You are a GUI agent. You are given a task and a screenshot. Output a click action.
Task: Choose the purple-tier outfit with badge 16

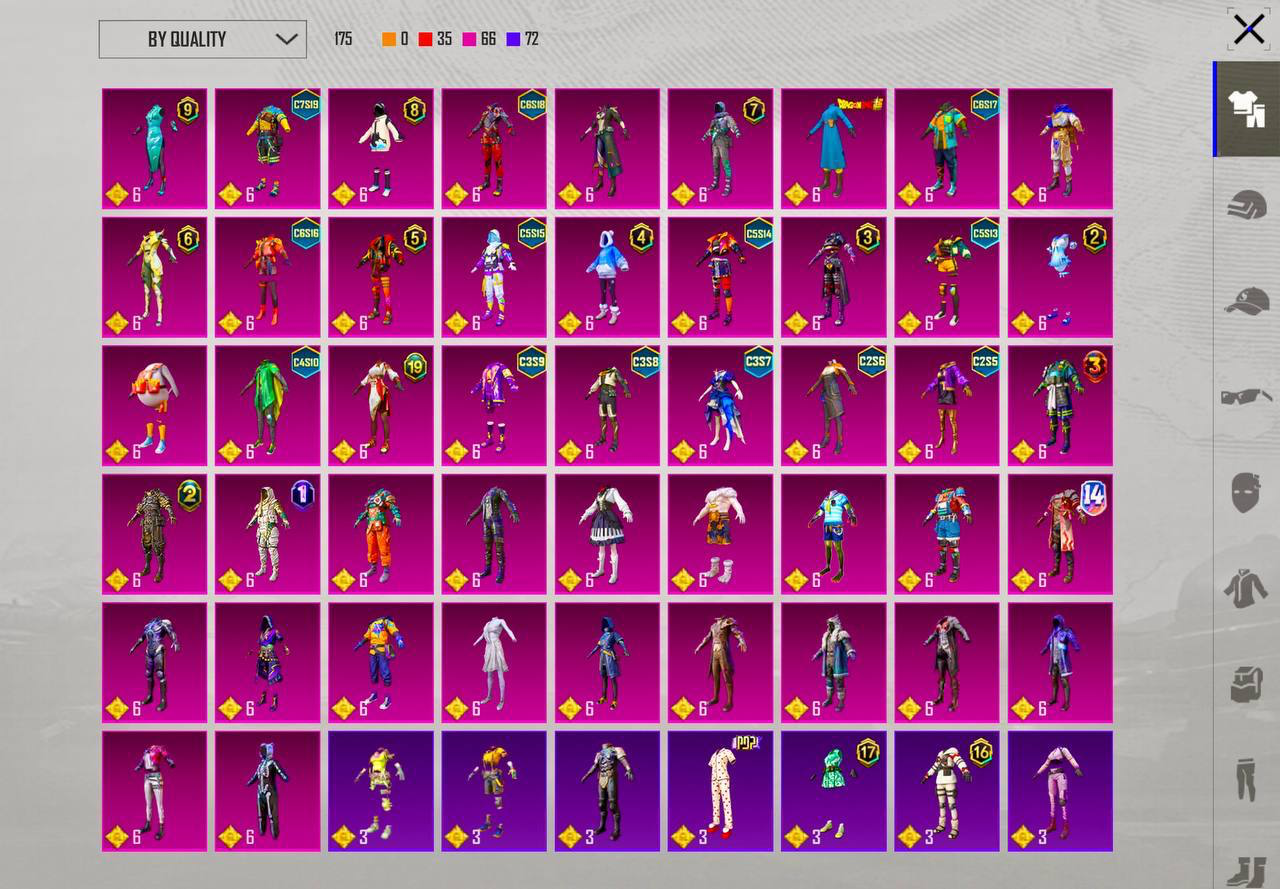(947, 791)
